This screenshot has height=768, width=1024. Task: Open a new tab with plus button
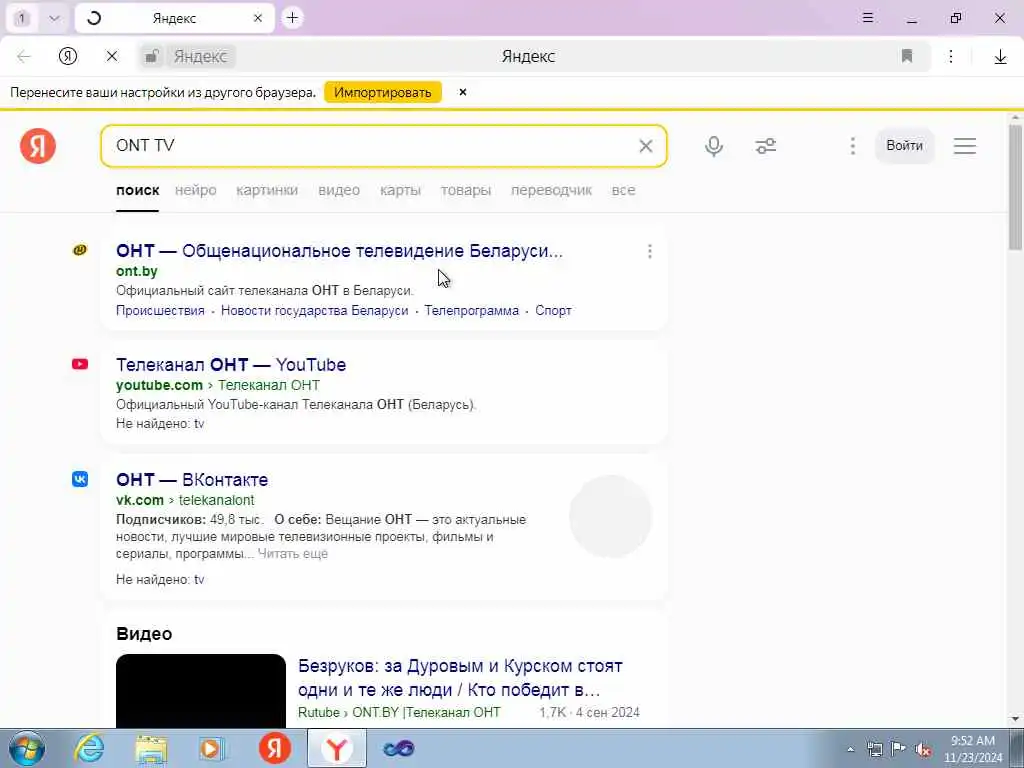293,18
